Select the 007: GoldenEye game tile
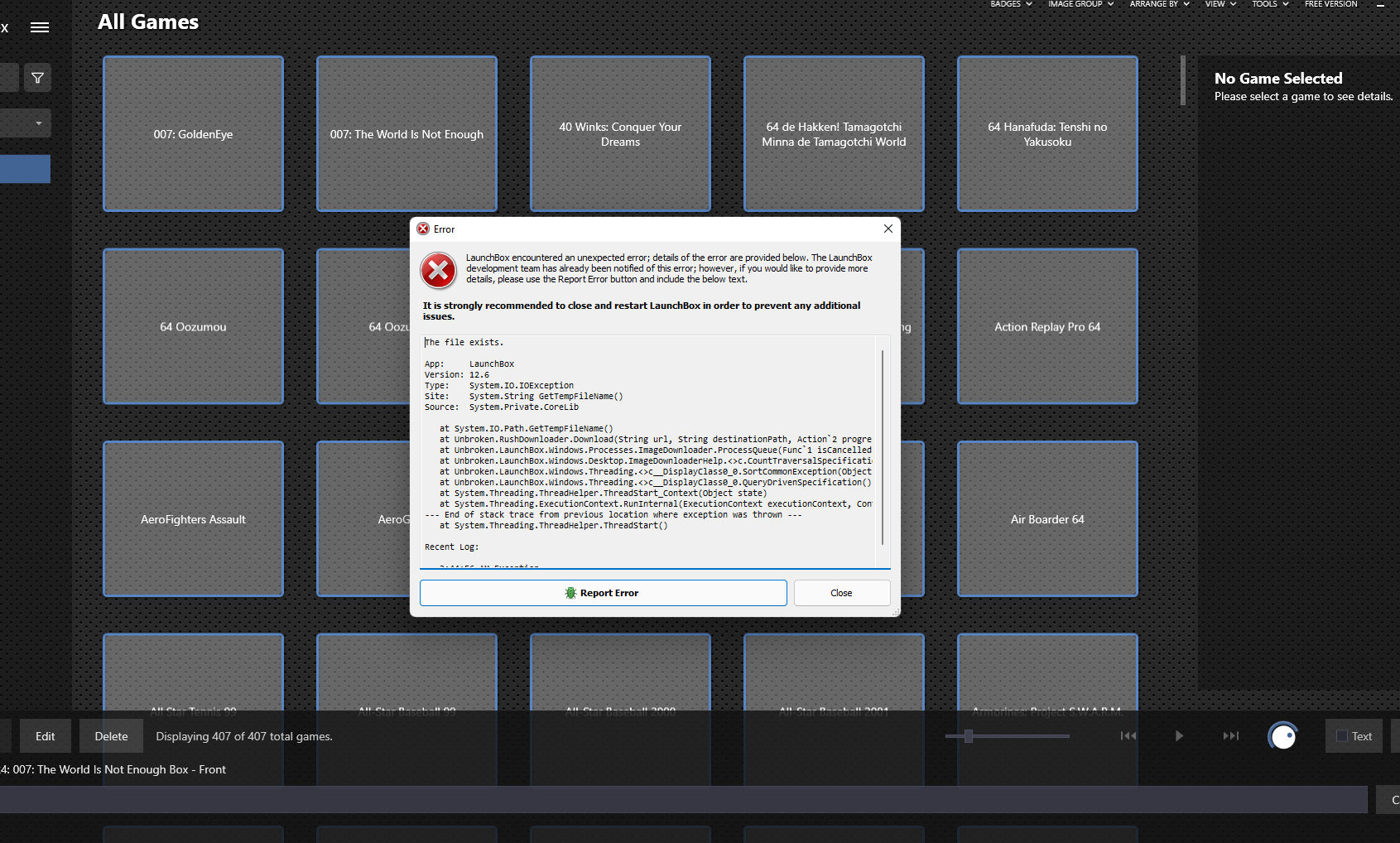Viewport: 1400px width, 843px height. tap(193, 134)
